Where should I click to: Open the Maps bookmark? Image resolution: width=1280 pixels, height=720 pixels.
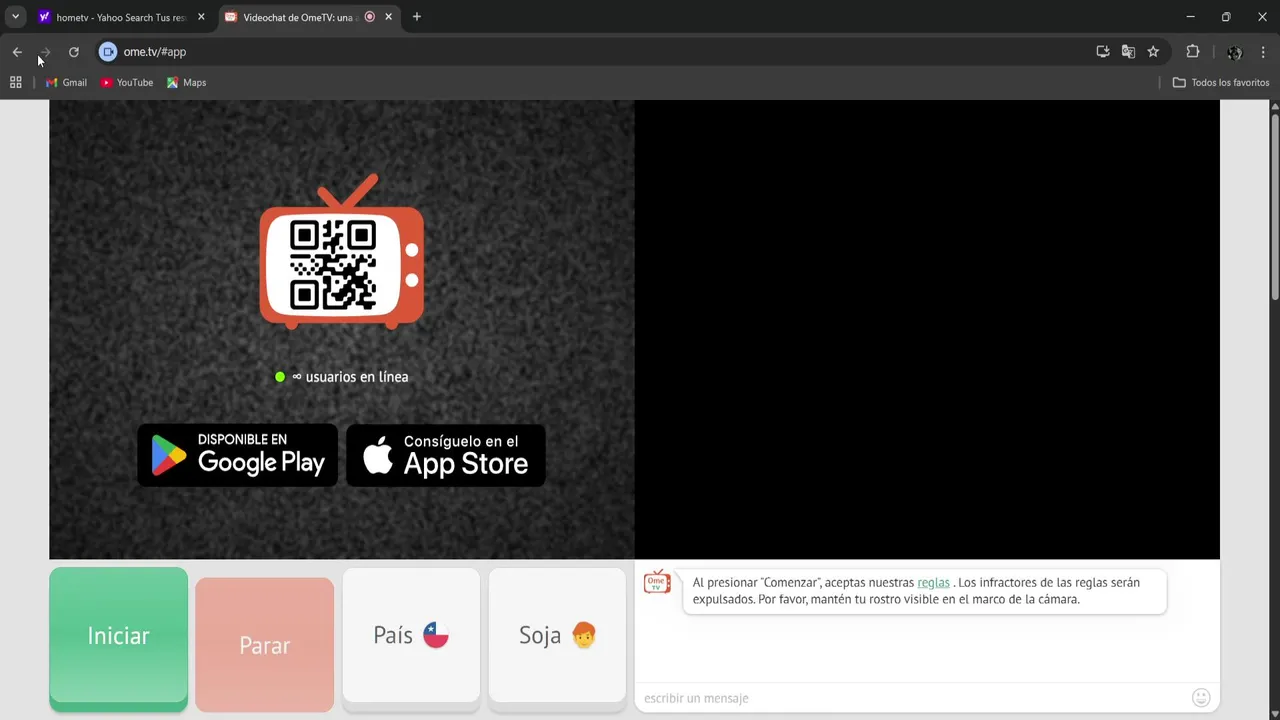(x=186, y=83)
